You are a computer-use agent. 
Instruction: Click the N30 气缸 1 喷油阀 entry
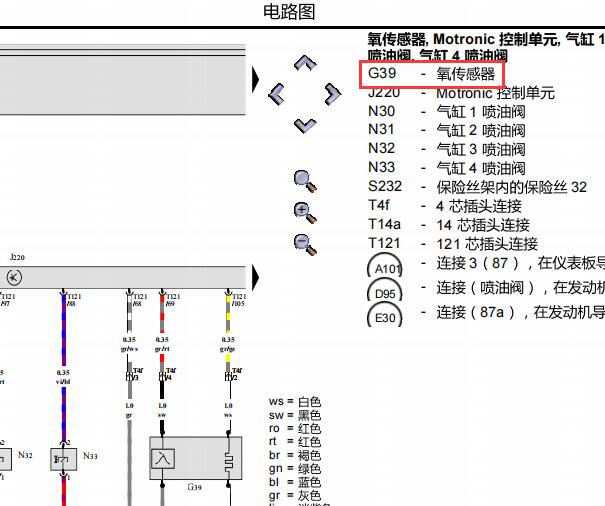[x=446, y=112]
